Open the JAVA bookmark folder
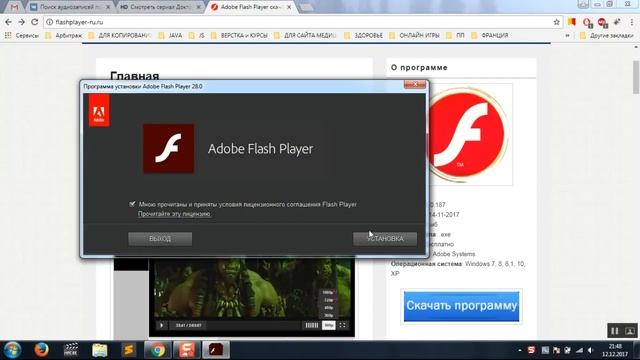 click(171, 36)
